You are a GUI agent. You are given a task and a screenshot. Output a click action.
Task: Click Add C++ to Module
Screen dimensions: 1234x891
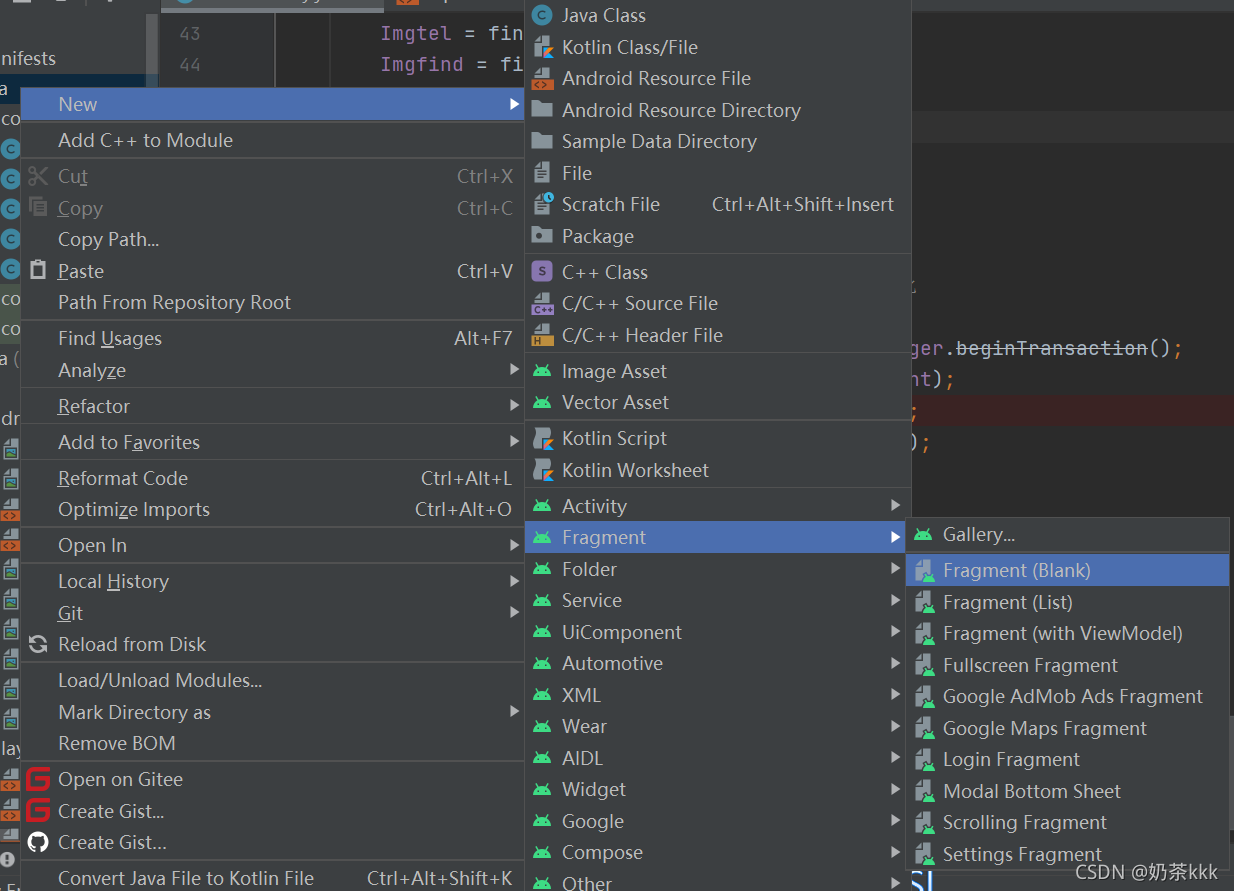tap(272, 140)
